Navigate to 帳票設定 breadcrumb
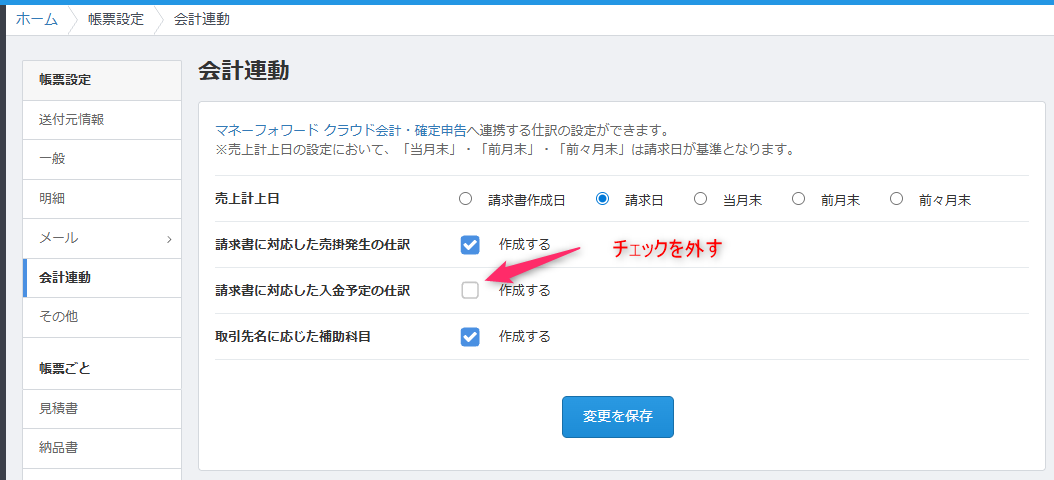The height and width of the screenshot is (480, 1054). [x=115, y=19]
